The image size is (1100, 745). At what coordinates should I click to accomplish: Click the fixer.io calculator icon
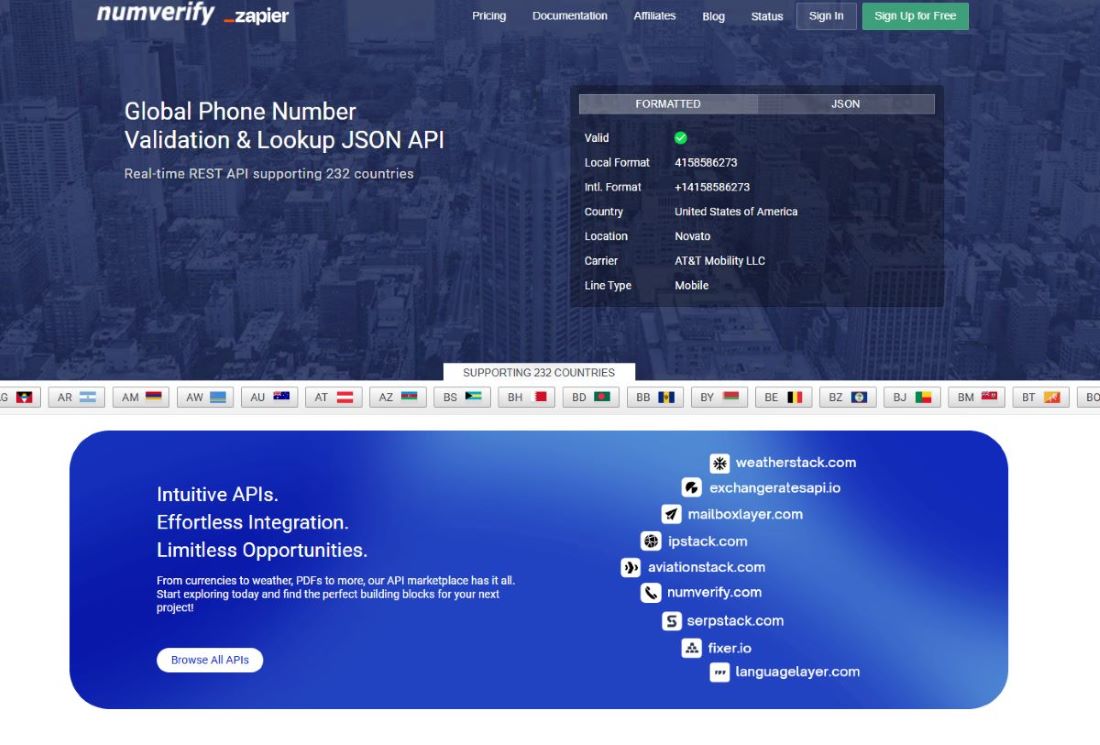[691, 648]
